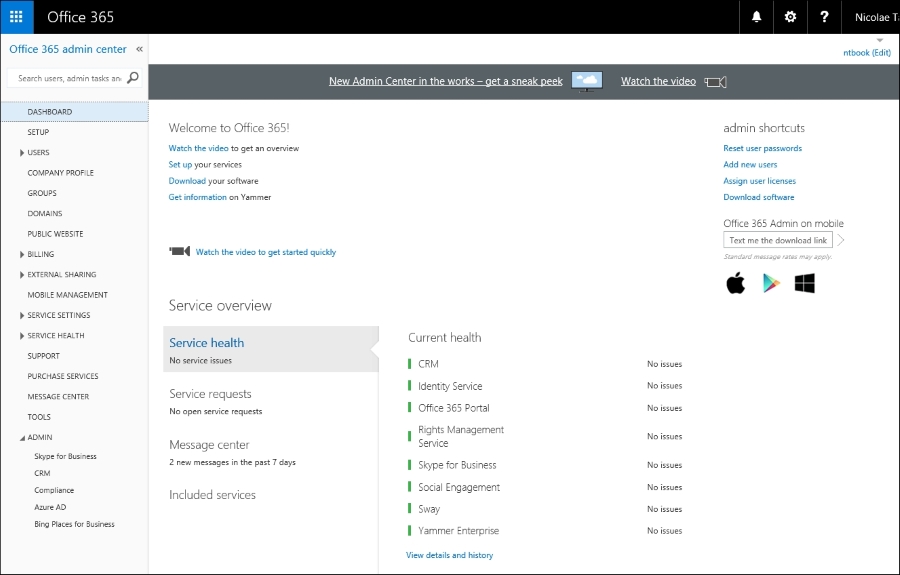The width and height of the screenshot is (900, 575).
Task: Click New Admin Center sneak peek link
Action: tap(445, 81)
